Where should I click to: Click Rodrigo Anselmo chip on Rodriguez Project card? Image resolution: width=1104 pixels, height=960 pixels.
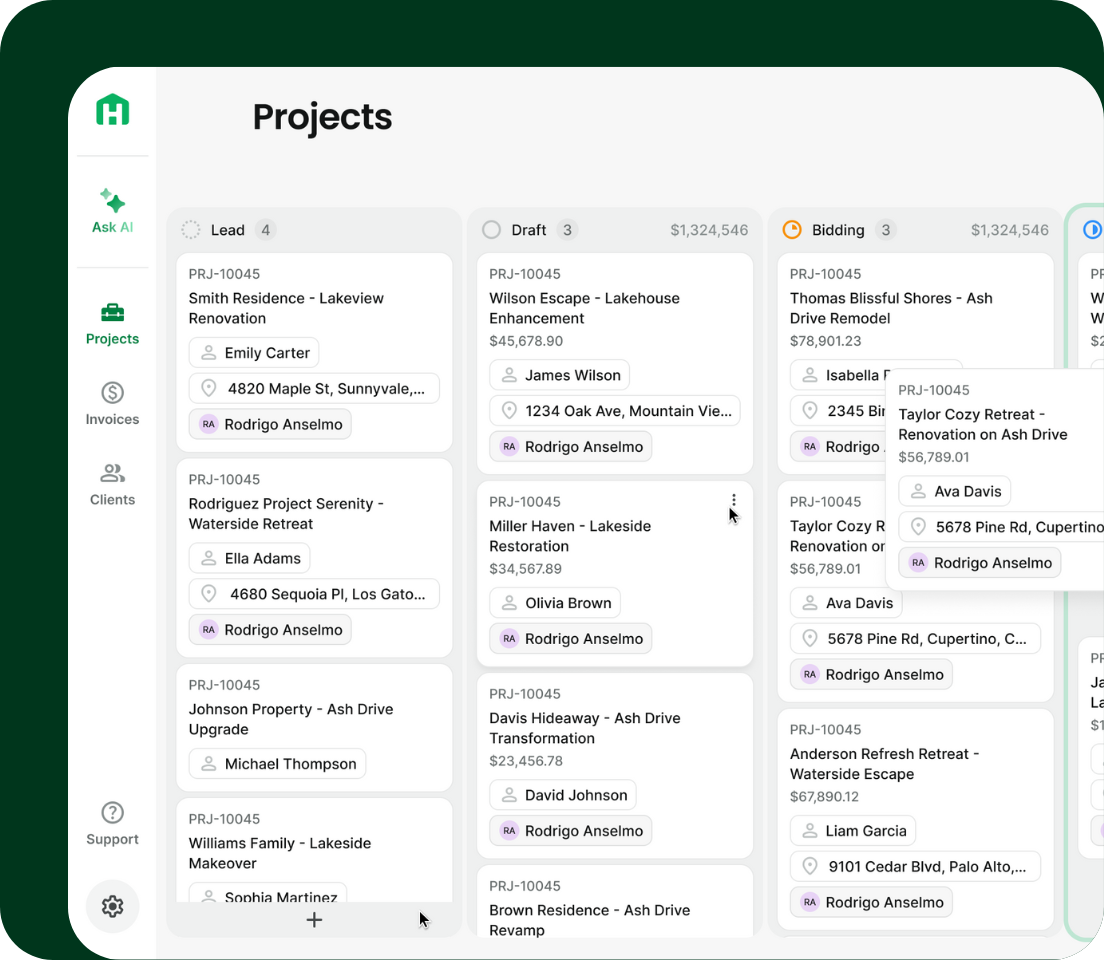click(270, 630)
